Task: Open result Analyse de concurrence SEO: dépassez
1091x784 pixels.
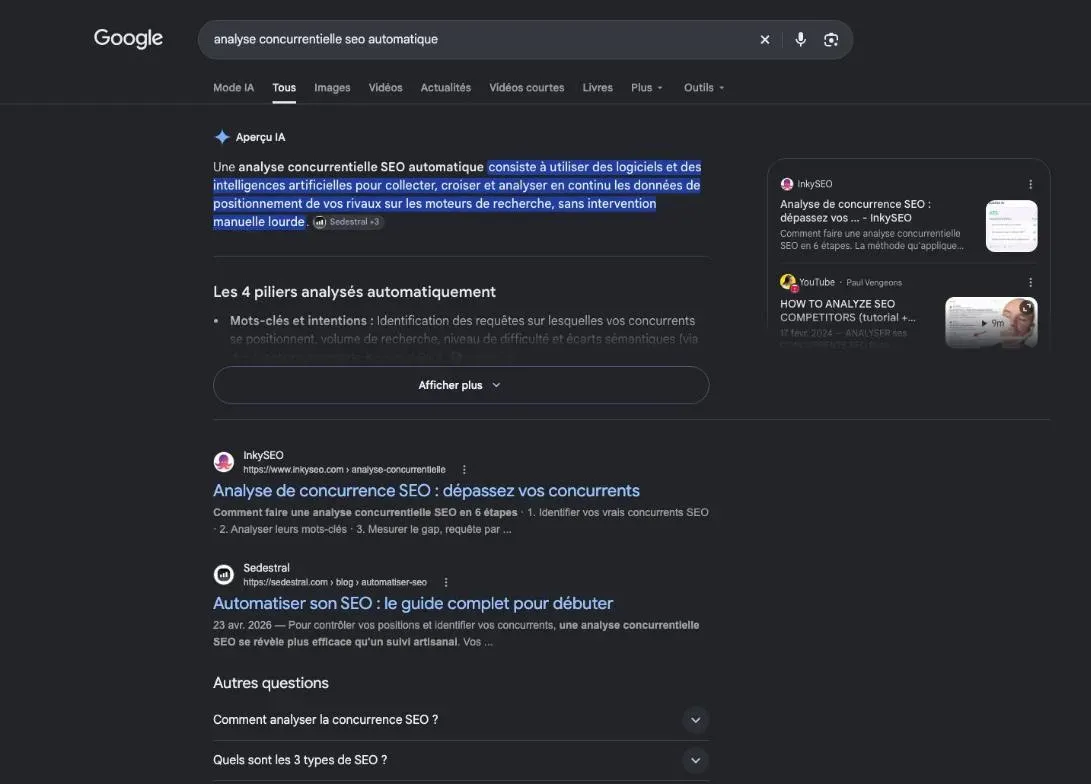Action: pos(426,490)
